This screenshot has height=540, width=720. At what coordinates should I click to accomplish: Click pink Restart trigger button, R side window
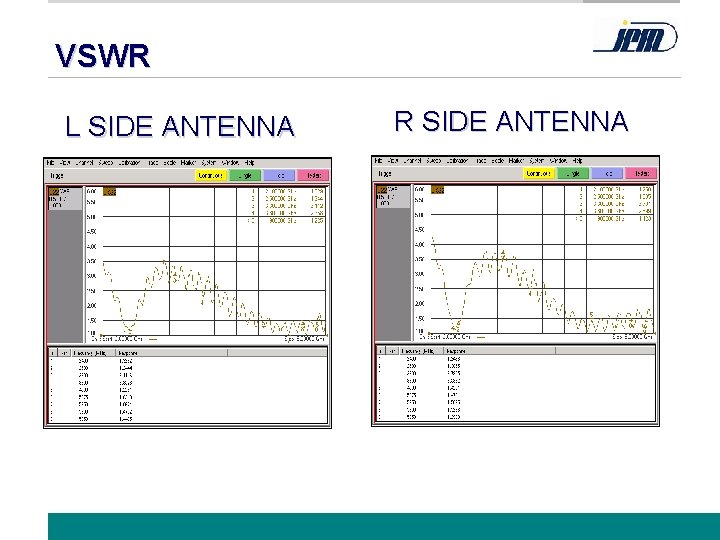(641, 174)
